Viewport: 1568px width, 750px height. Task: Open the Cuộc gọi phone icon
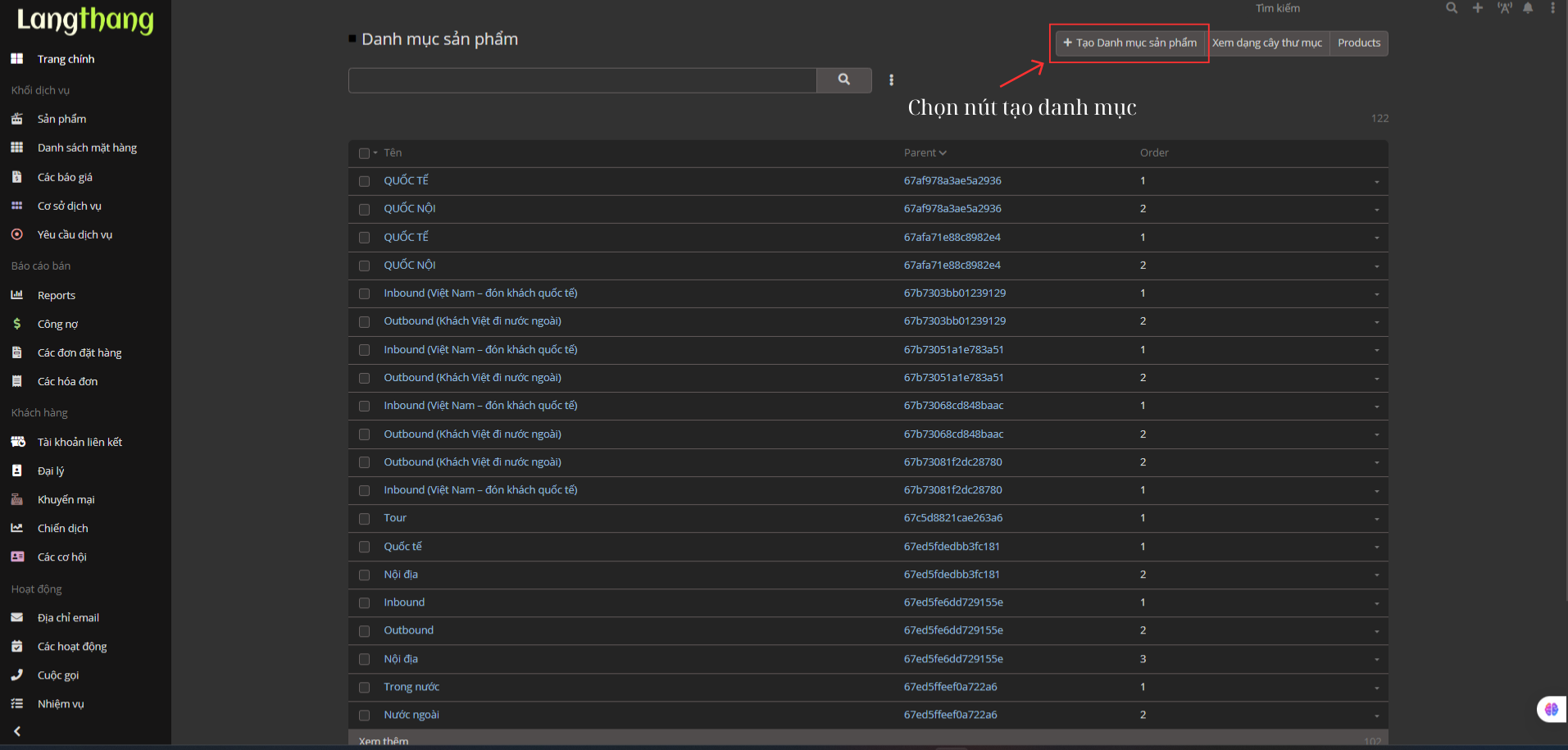[x=17, y=675]
